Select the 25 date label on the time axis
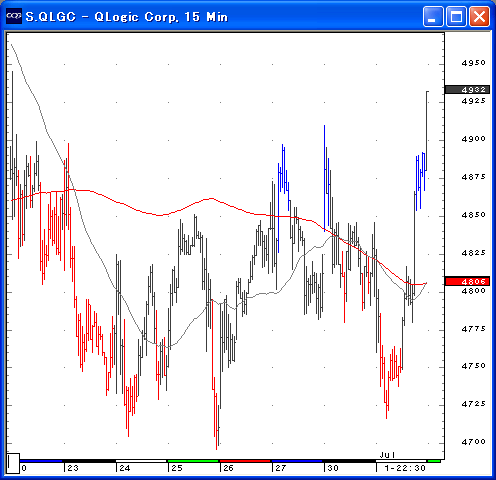The image size is (496, 480). 177,468
